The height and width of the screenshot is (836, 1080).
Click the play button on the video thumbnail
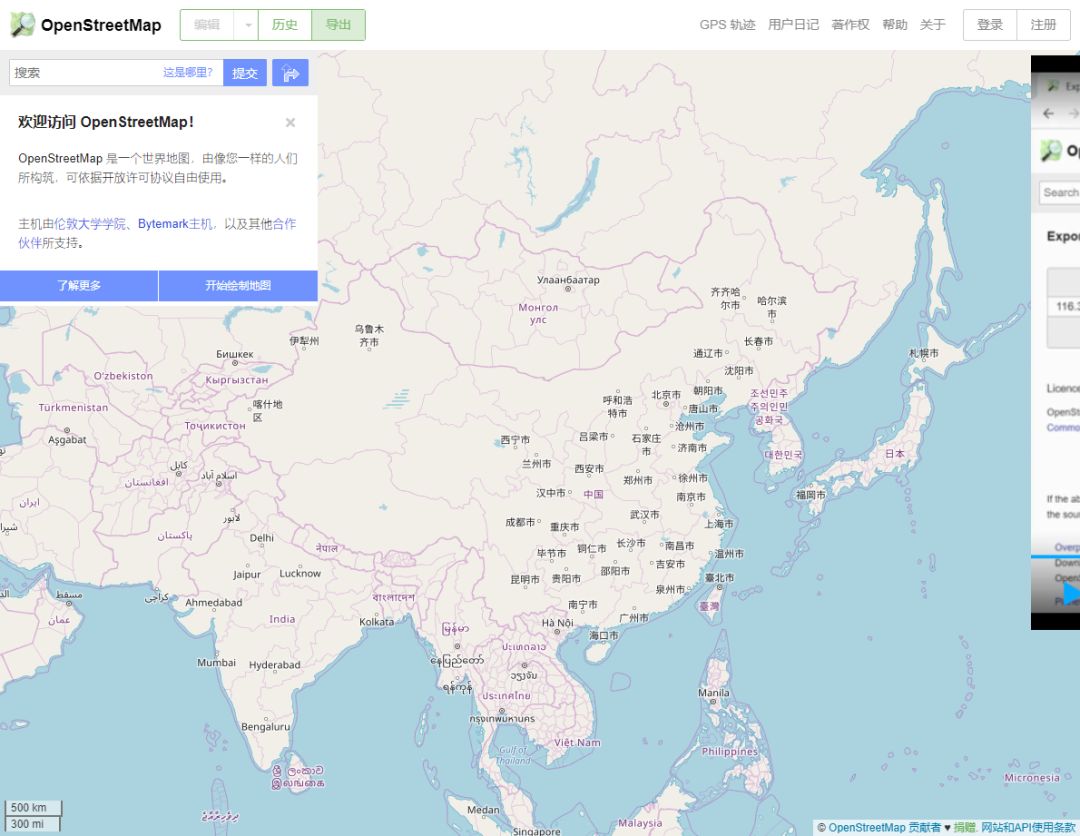tap(1071, 594)
